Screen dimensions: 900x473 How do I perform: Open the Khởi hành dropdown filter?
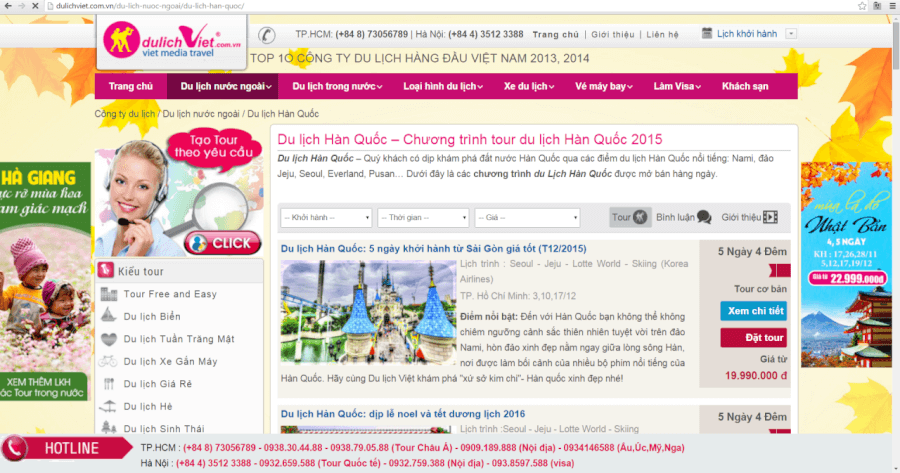(x=326, y=217)
